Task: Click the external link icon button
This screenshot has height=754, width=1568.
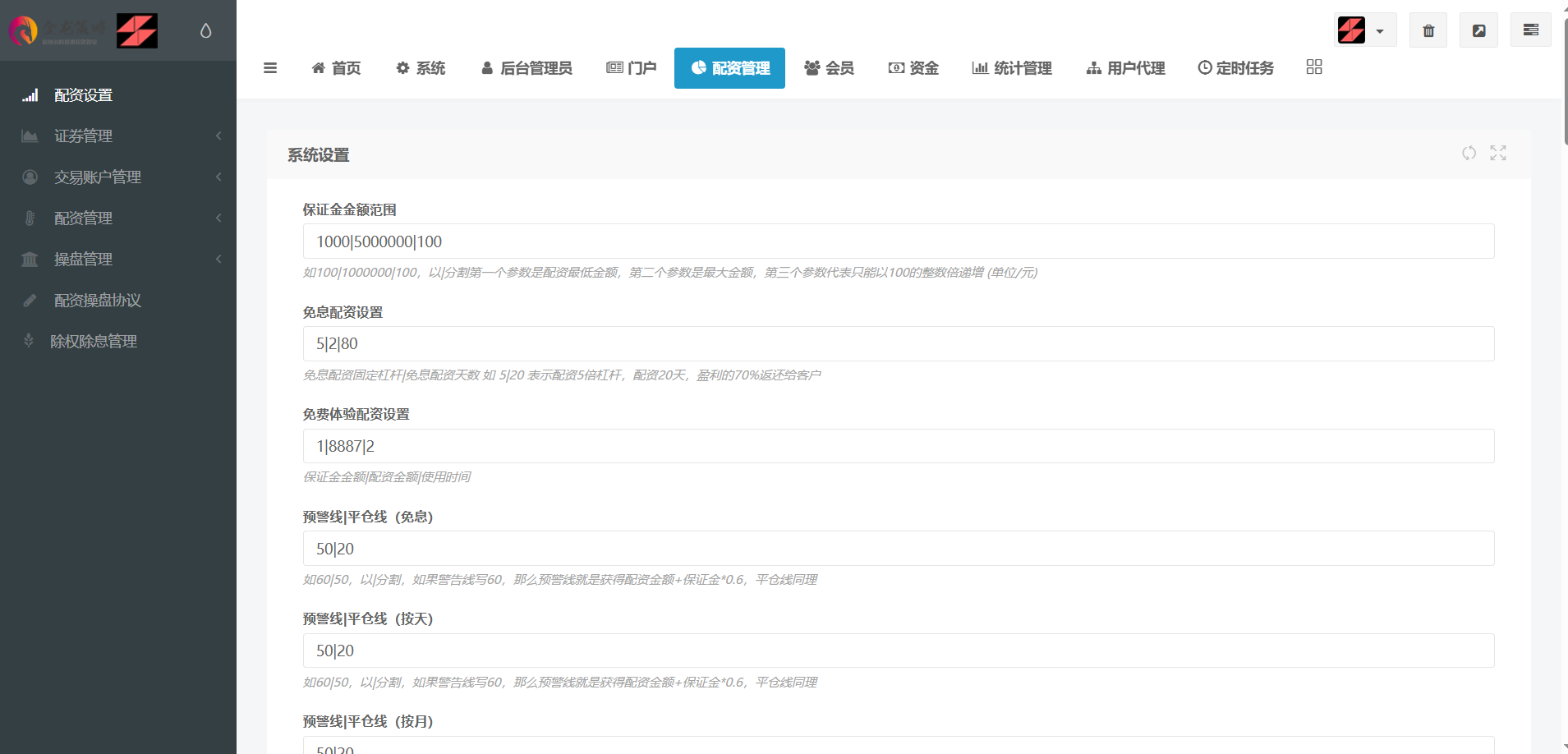Action: pos(1478,30)
